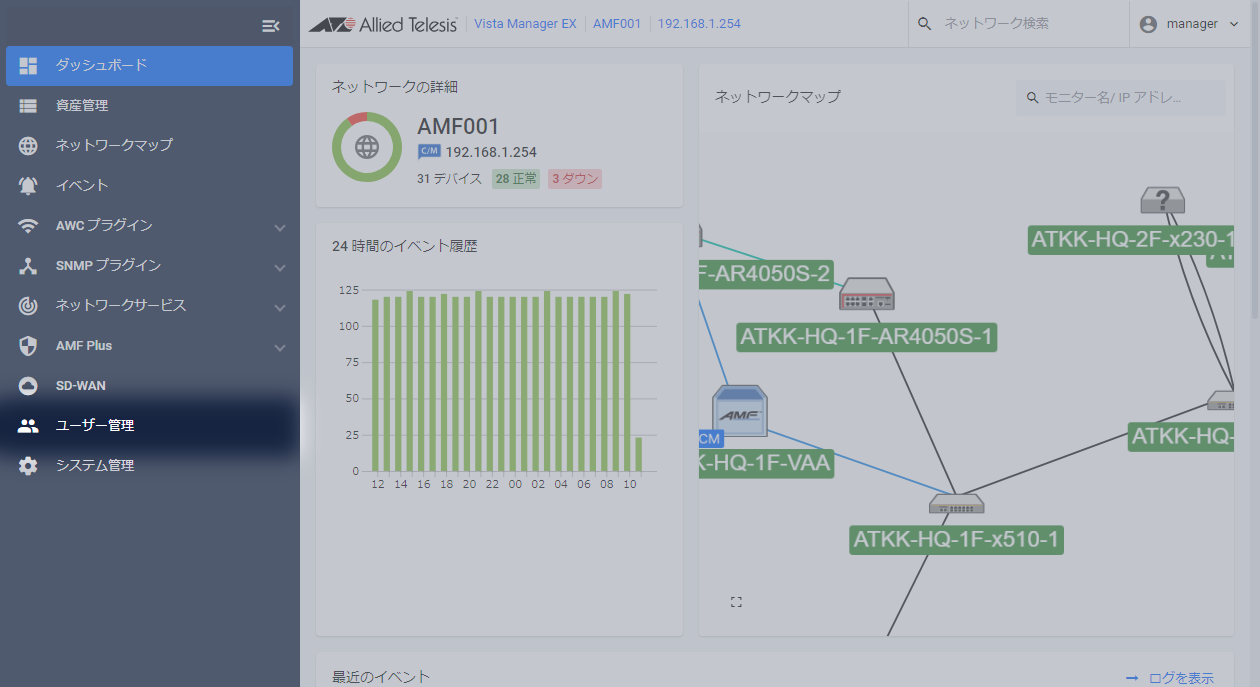Click the 28 正常 status badge
The height and width of the screenshot is (687, 1260).
pyautogui.click(x=516, y=179)
